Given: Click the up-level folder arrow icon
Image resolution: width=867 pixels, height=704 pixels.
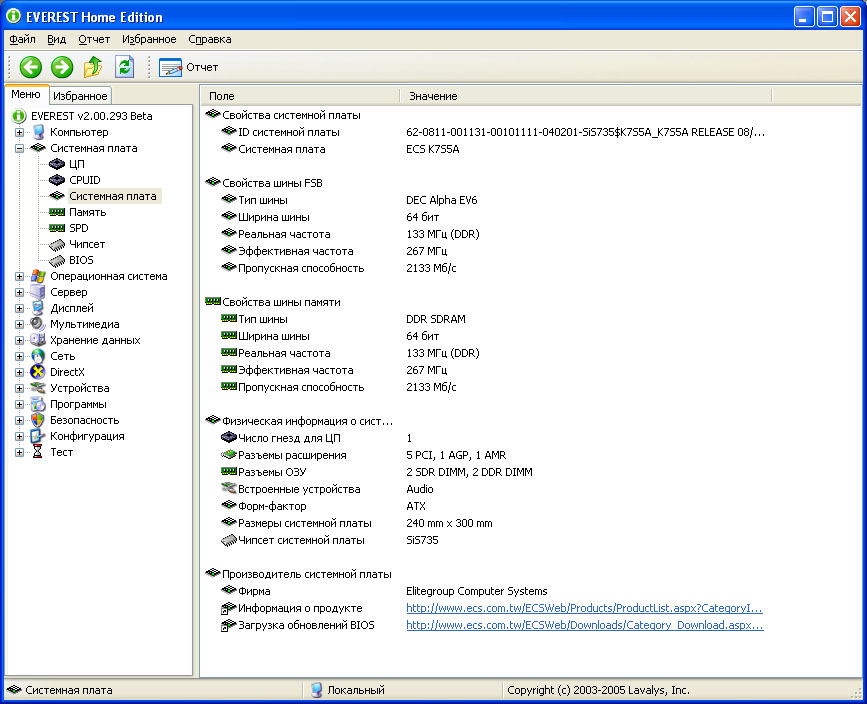Looking at the screenshot, I should 93,67.
